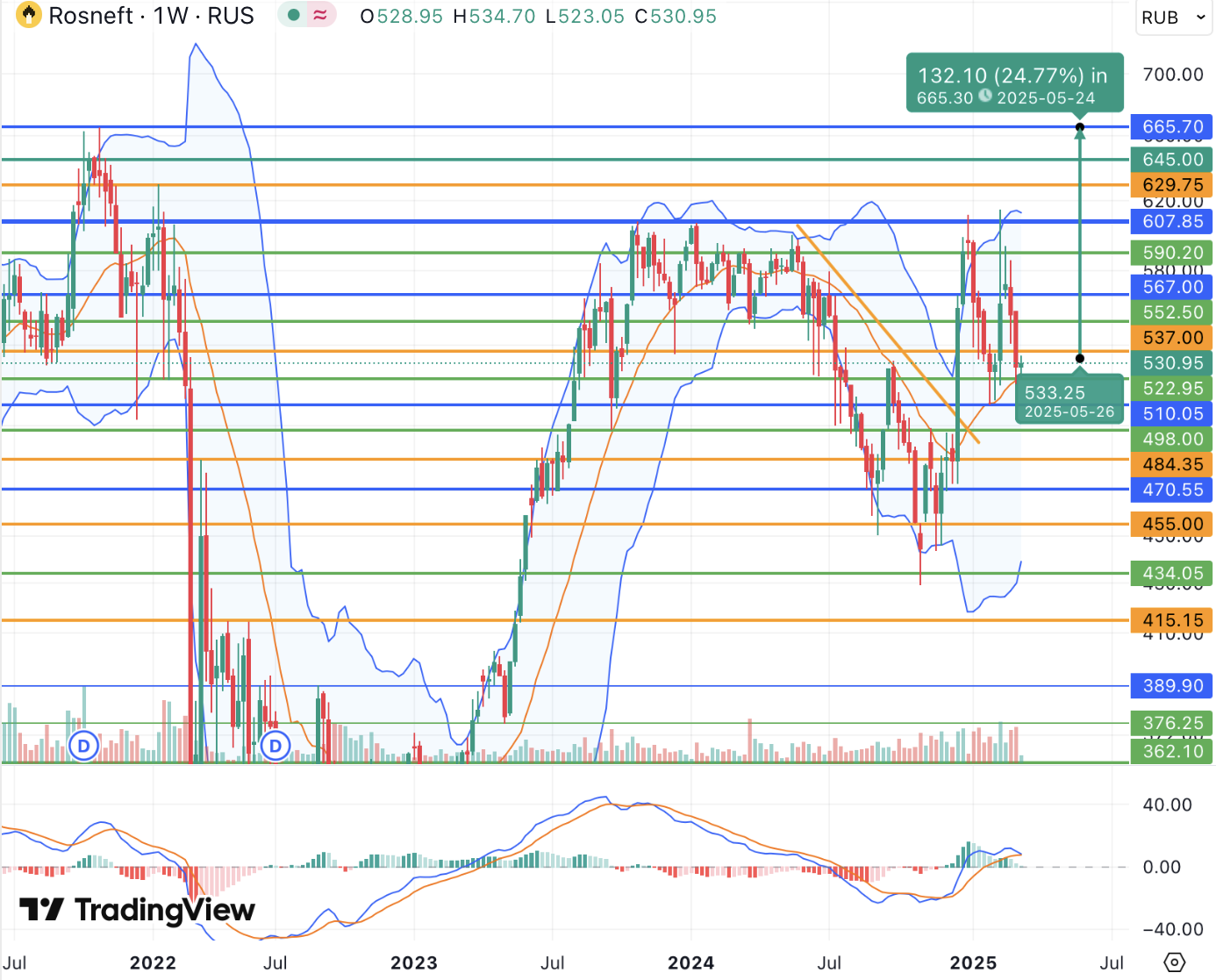The width and height of the screenshot is (1216, 980).
Task: Click the TradingView logo
Action: [137, 910]
